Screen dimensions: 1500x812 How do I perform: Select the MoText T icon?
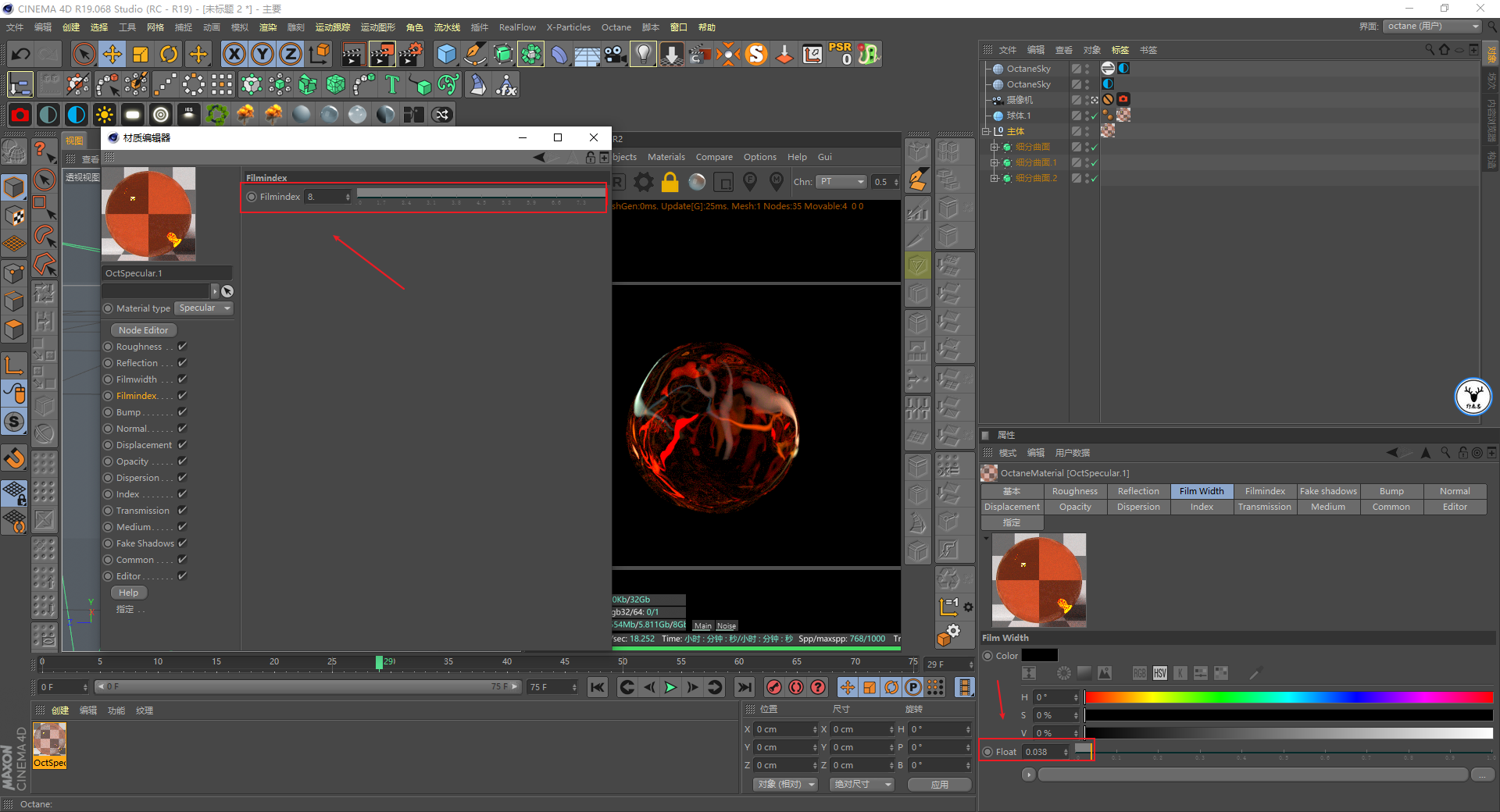pos(392,84)
